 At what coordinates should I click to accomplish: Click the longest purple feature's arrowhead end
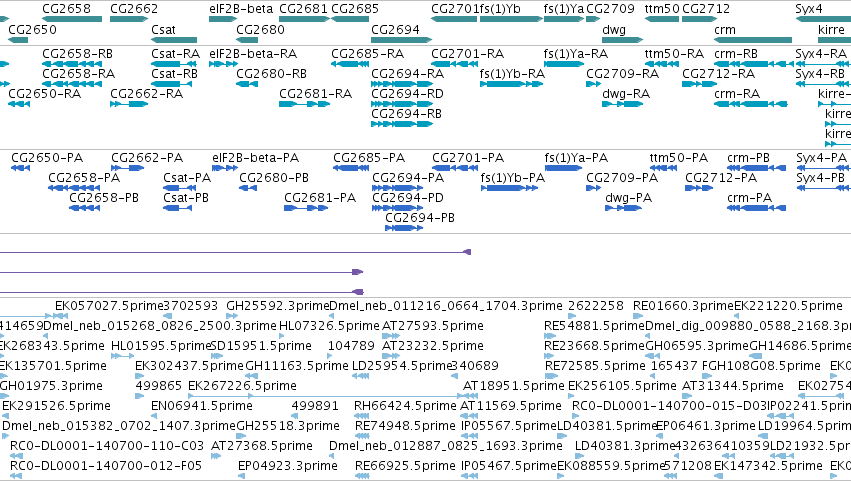tap(467, 252)
